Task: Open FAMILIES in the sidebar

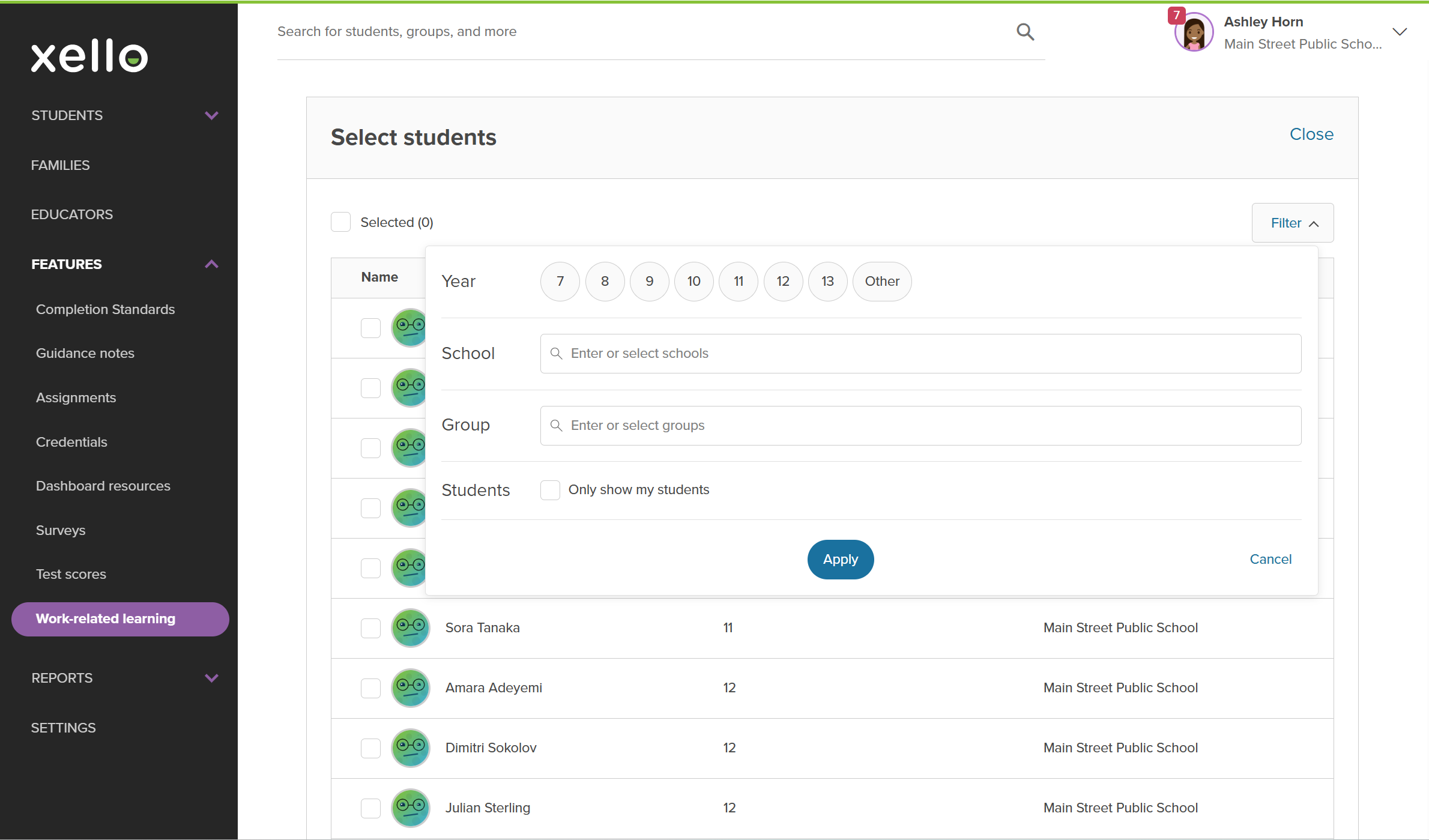Action: pos(60,165)
